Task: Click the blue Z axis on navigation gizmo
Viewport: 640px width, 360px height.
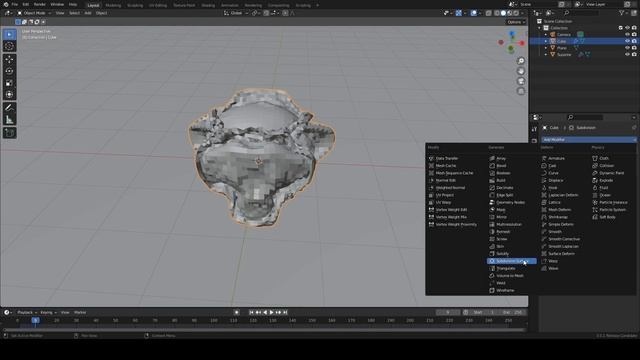Action: click(x=512, y=34)
